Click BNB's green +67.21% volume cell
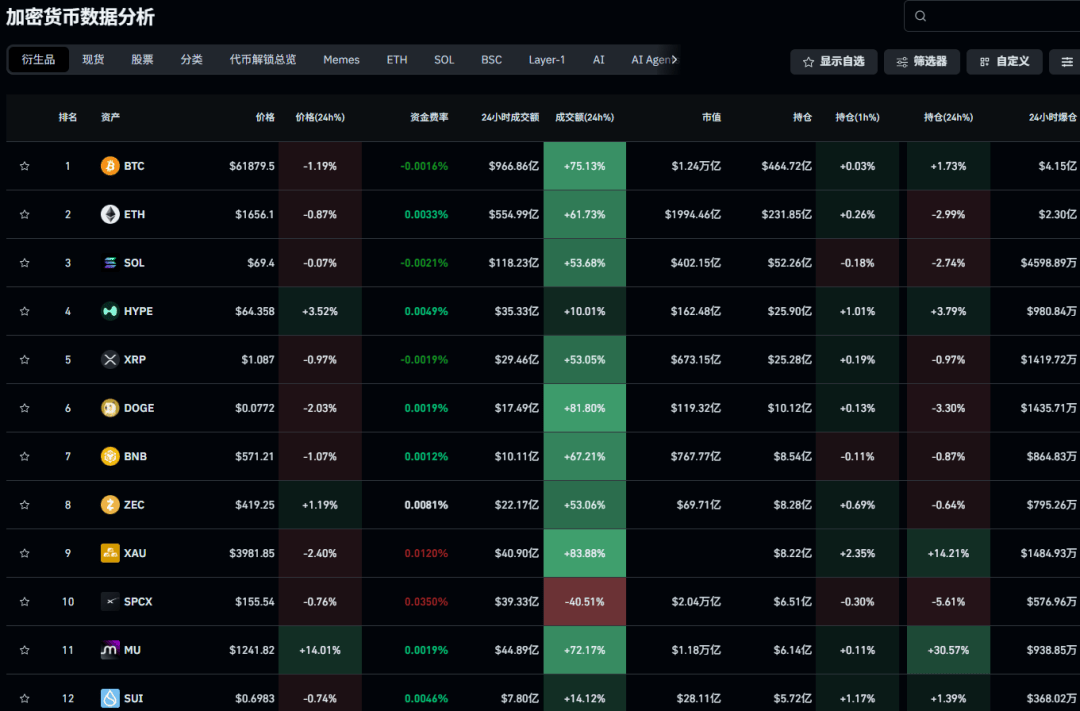1080x711 pixels. pos(585,456)
